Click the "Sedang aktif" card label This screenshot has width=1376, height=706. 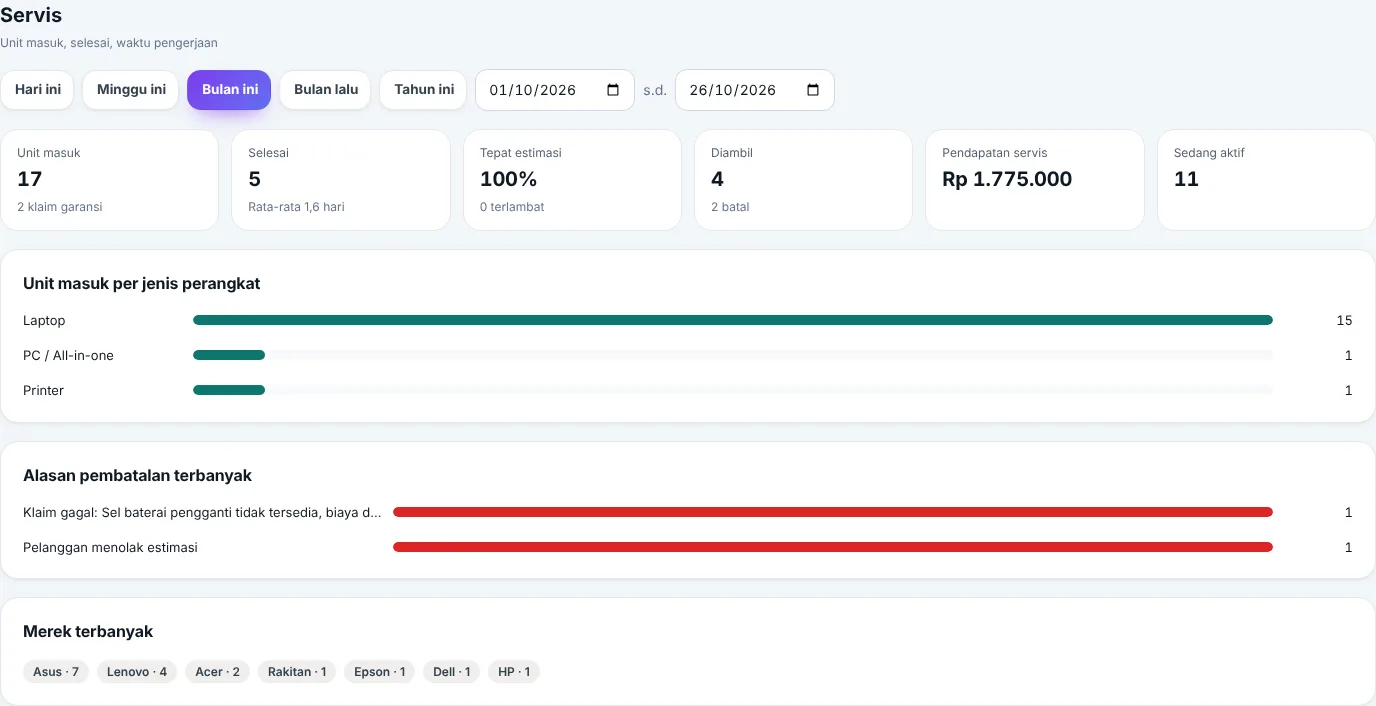tap(1209, 153)
